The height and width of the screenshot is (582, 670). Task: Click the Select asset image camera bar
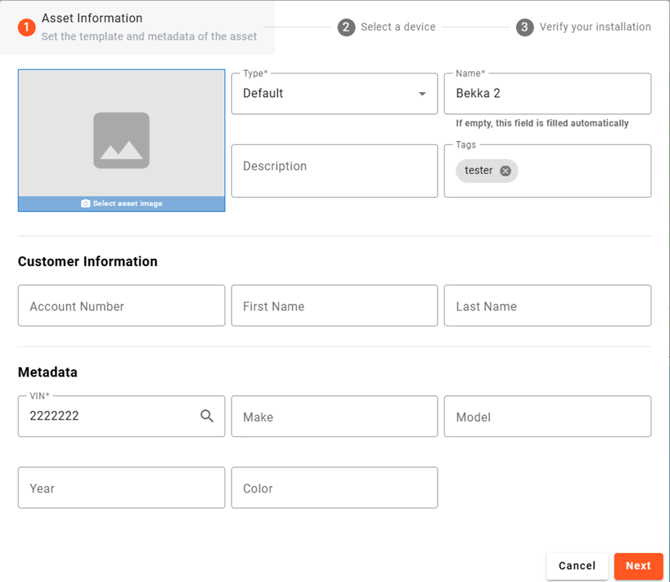pos(121,204)
